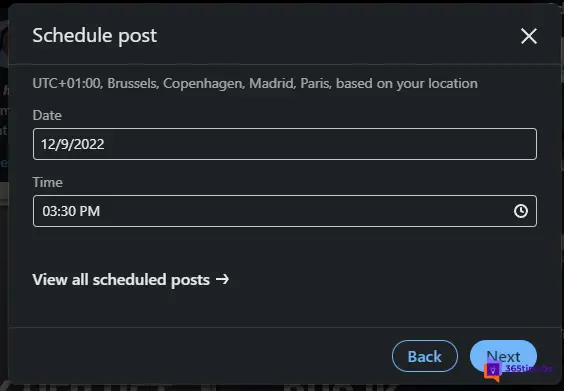
Task: Click the 365tips.be watermark text
Action: pos(528,368)
